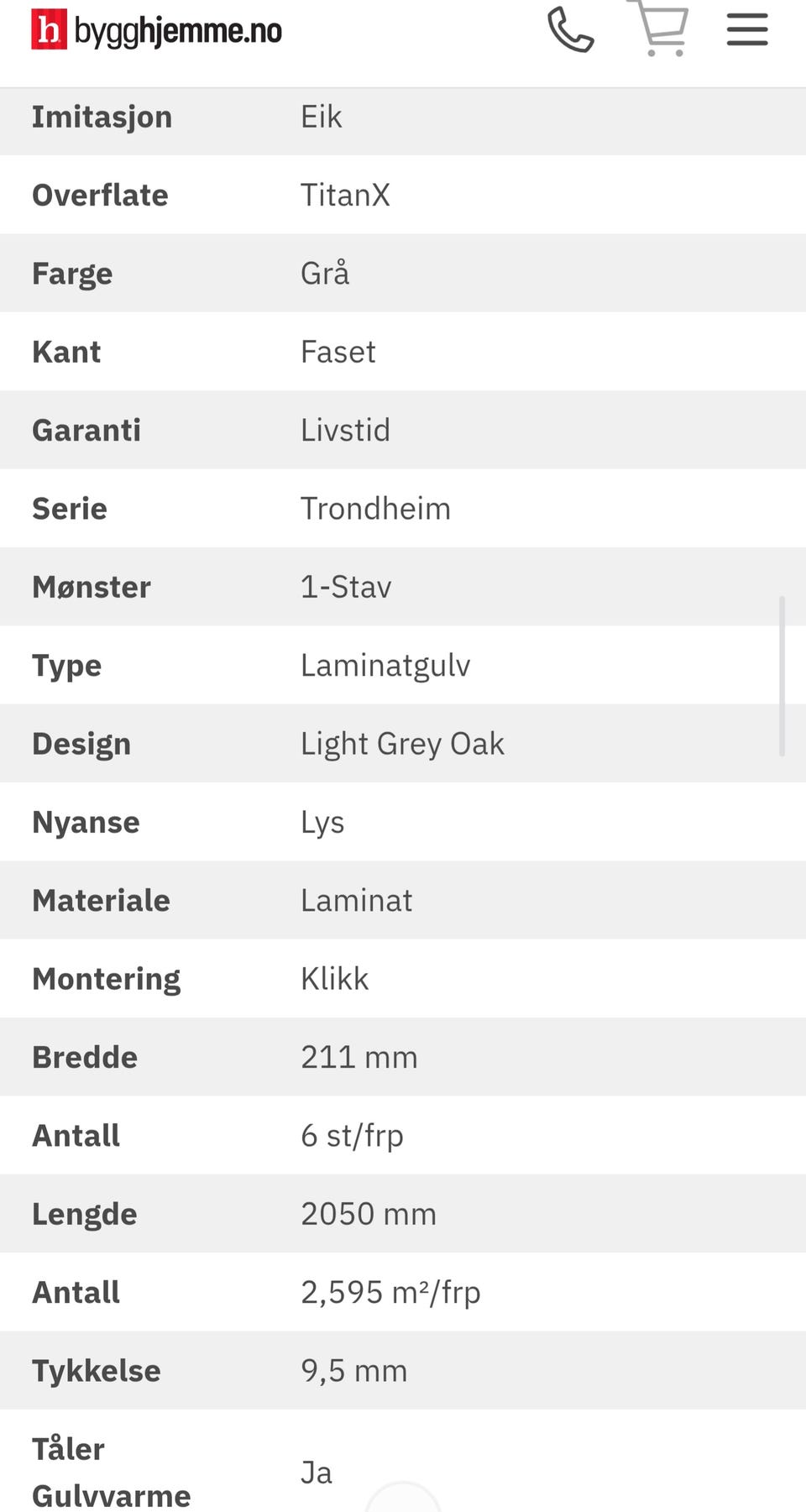Click the TitanX surface value
Viewport: 806px width, 1512px height.
click(x=345, y=196)
